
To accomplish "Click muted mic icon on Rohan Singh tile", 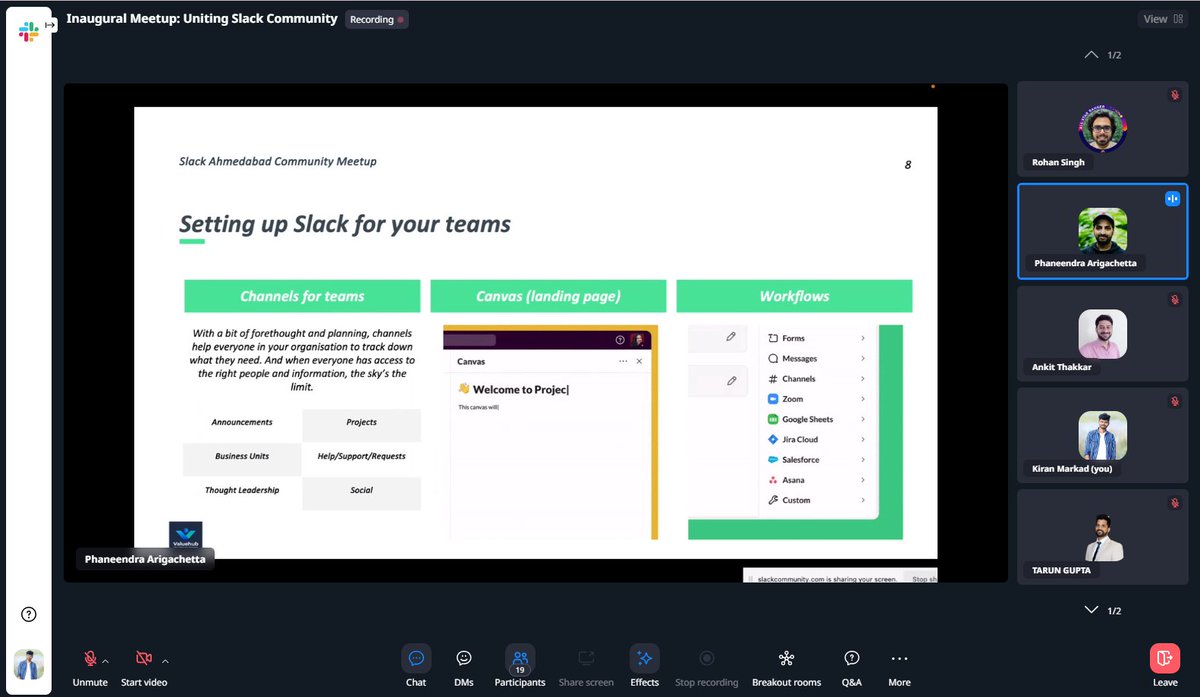I will (1175, 95).
